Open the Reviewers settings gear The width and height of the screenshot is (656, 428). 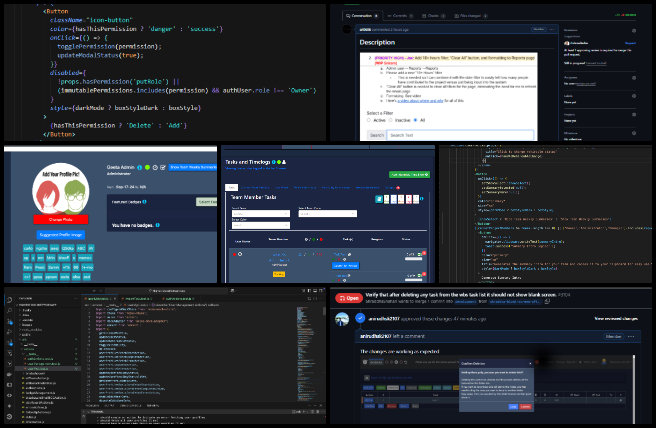(x=634, y=31)
